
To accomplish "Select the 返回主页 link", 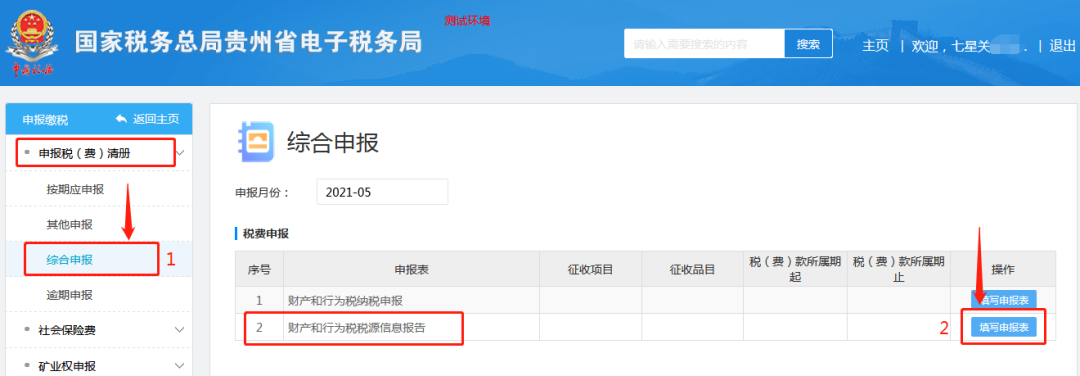I will point(156,119).
